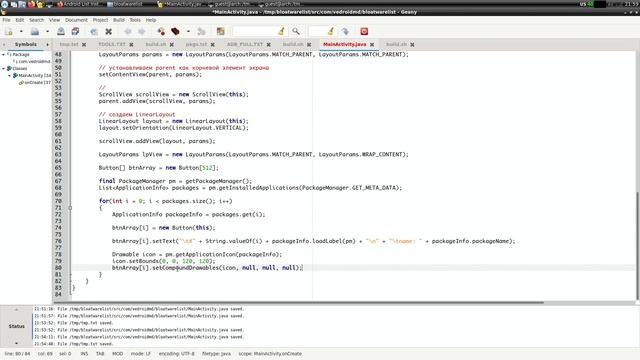Click the Navigate forward arrow icon
Viewport: 640px width, 360px height.
(x=142, y=31)
